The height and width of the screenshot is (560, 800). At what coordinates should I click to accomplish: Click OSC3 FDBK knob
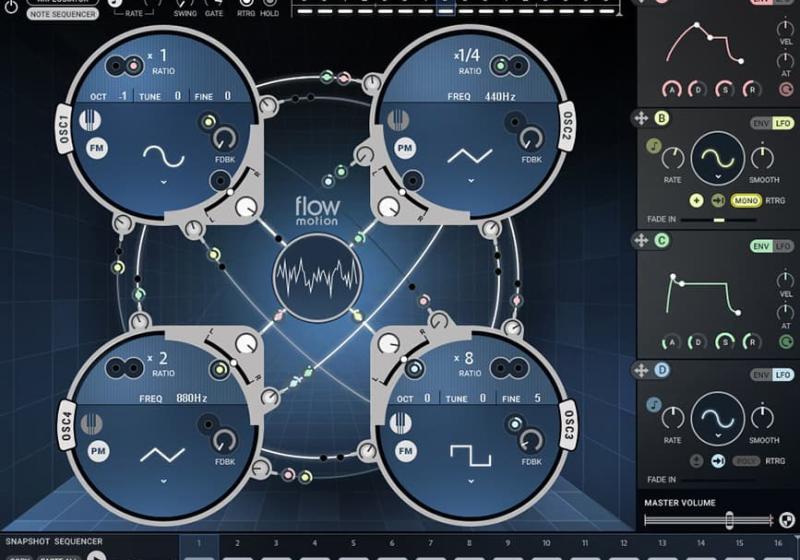531,441
